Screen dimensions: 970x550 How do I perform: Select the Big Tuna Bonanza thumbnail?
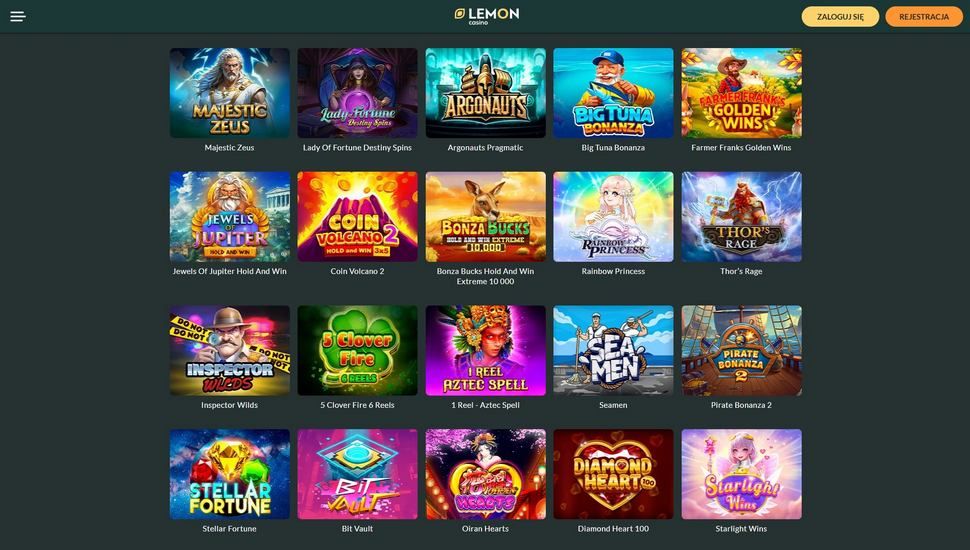pyautogui.click(x=613, y=93)
